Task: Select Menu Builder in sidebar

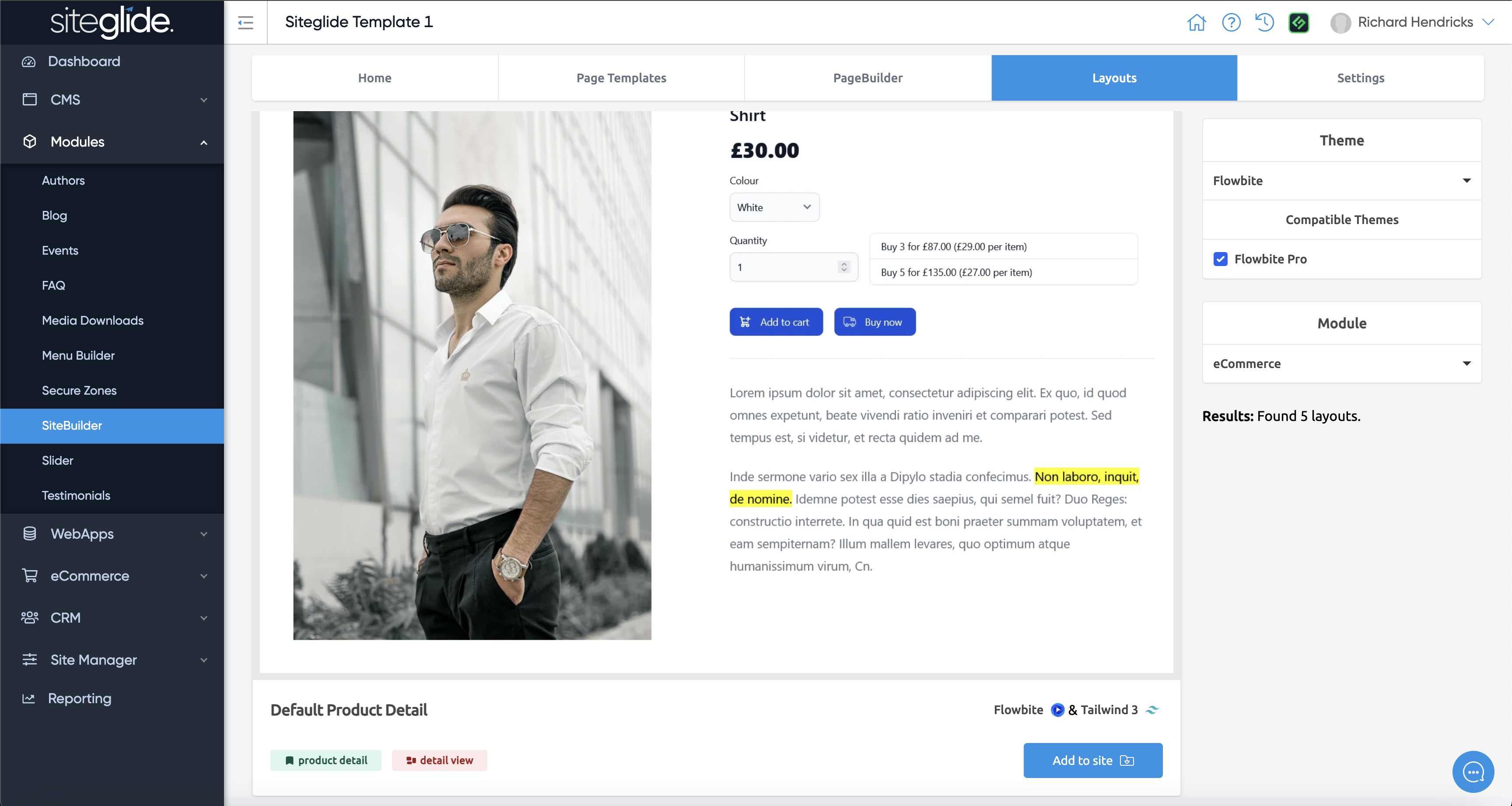Action: [x=78, y=355]
